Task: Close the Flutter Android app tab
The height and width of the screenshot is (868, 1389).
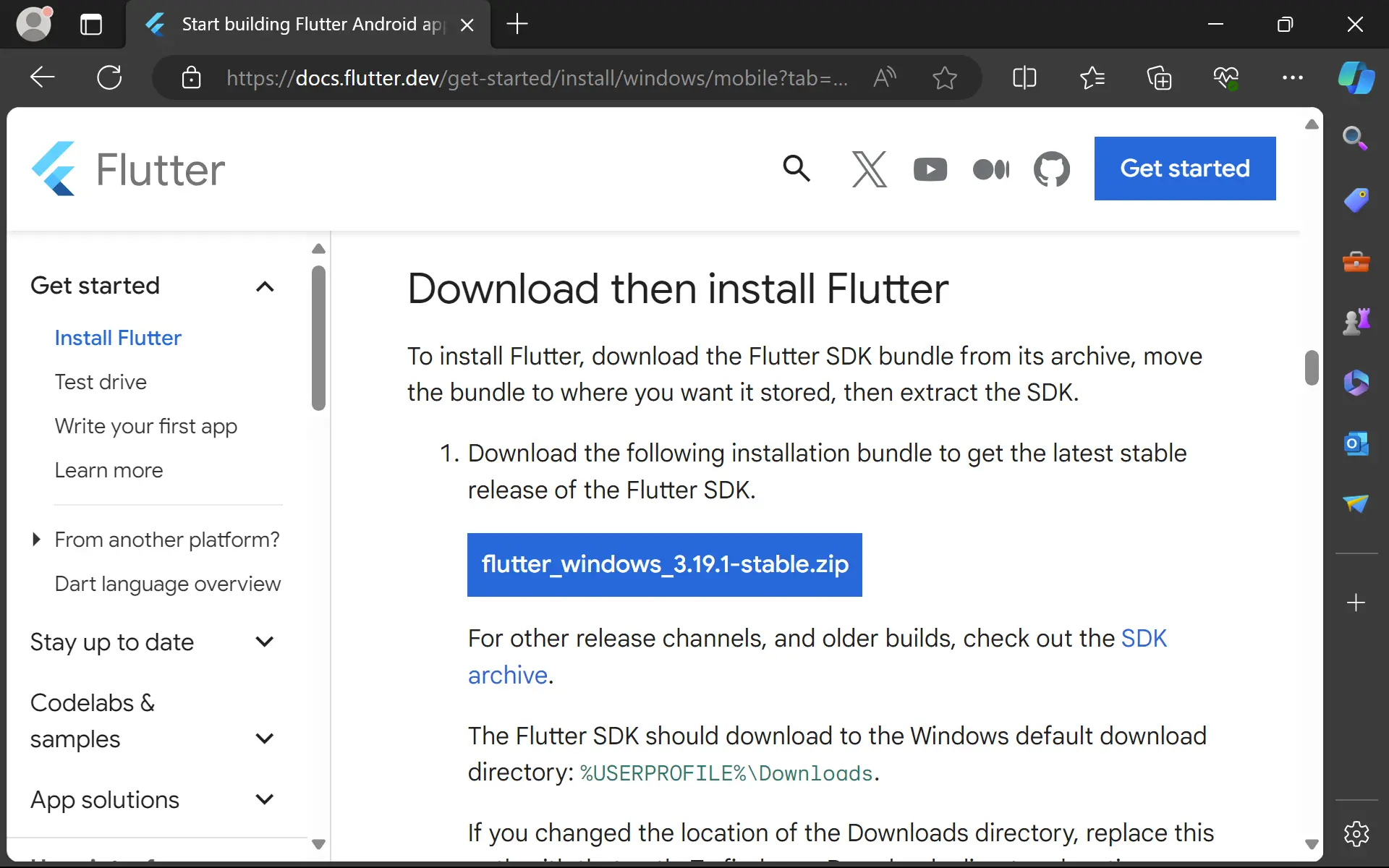Action: 467,25
